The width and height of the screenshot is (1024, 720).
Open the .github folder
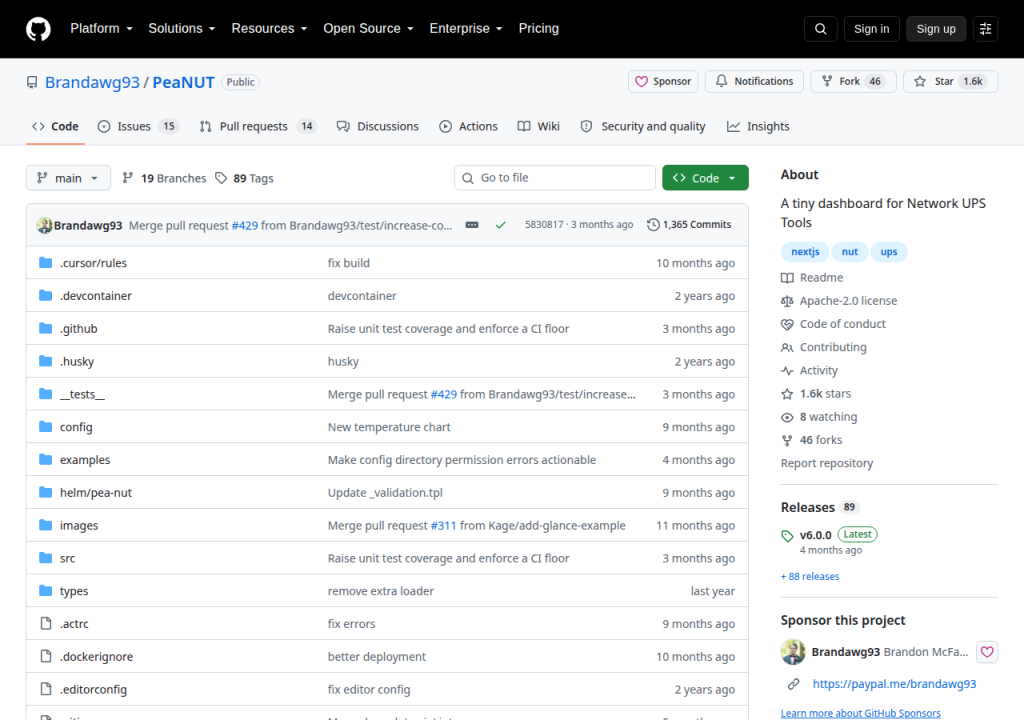pos(78,329)
